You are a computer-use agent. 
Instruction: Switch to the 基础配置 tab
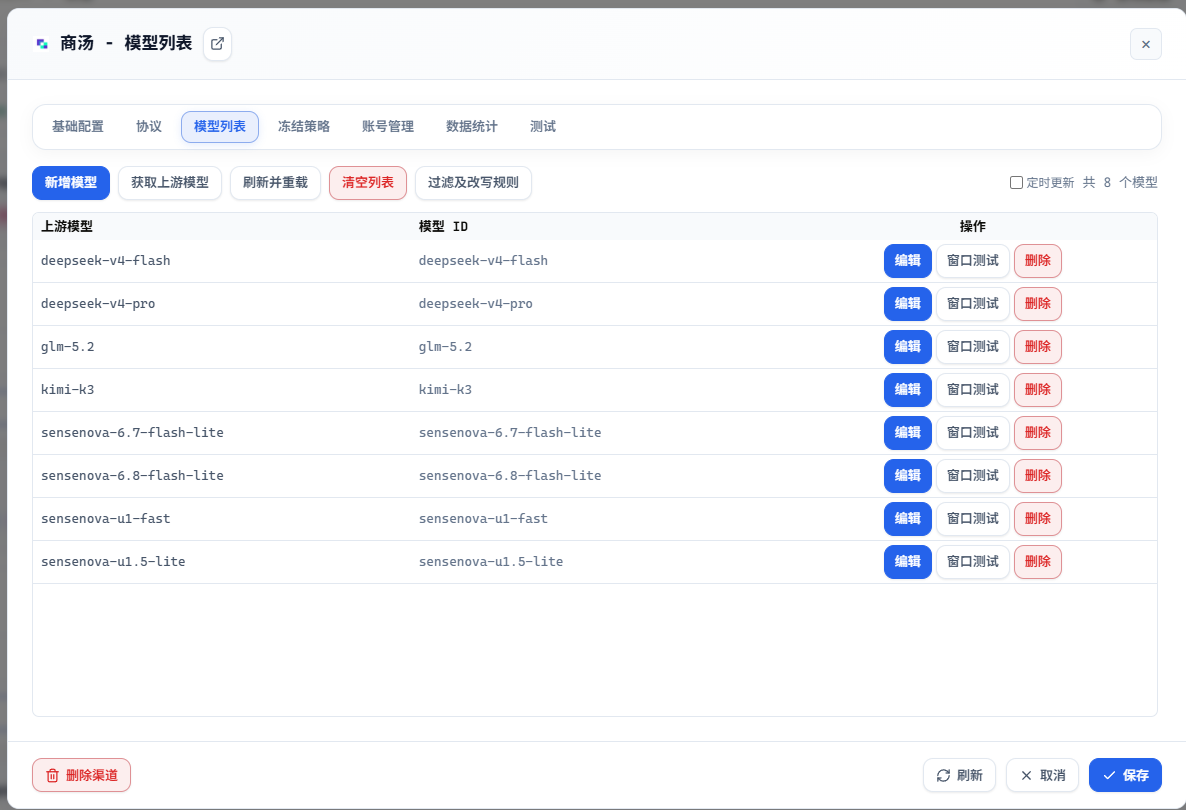pyautogui.click(x=78, y=126)
